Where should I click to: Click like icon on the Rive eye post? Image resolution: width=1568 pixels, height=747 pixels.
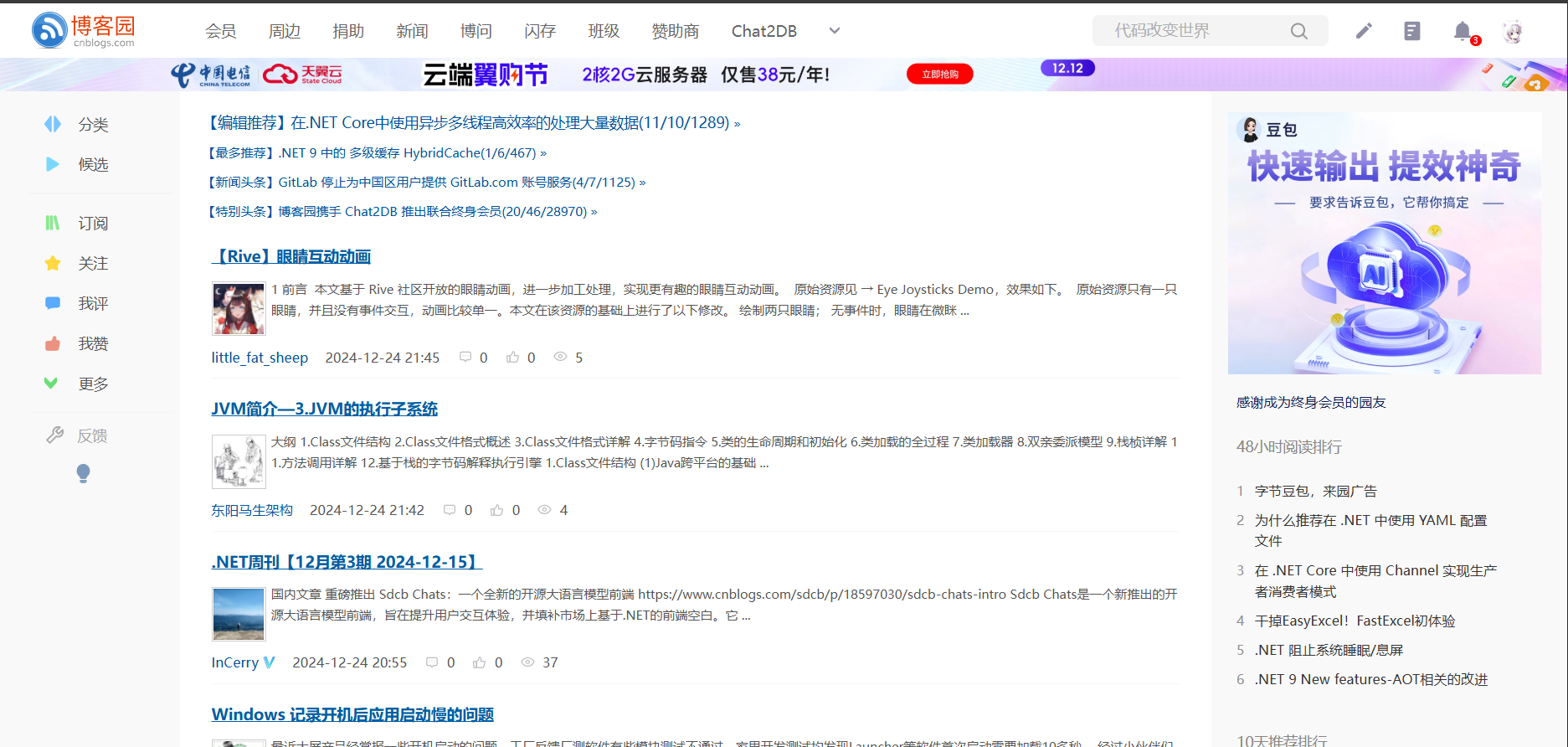(x=512, y=357)
